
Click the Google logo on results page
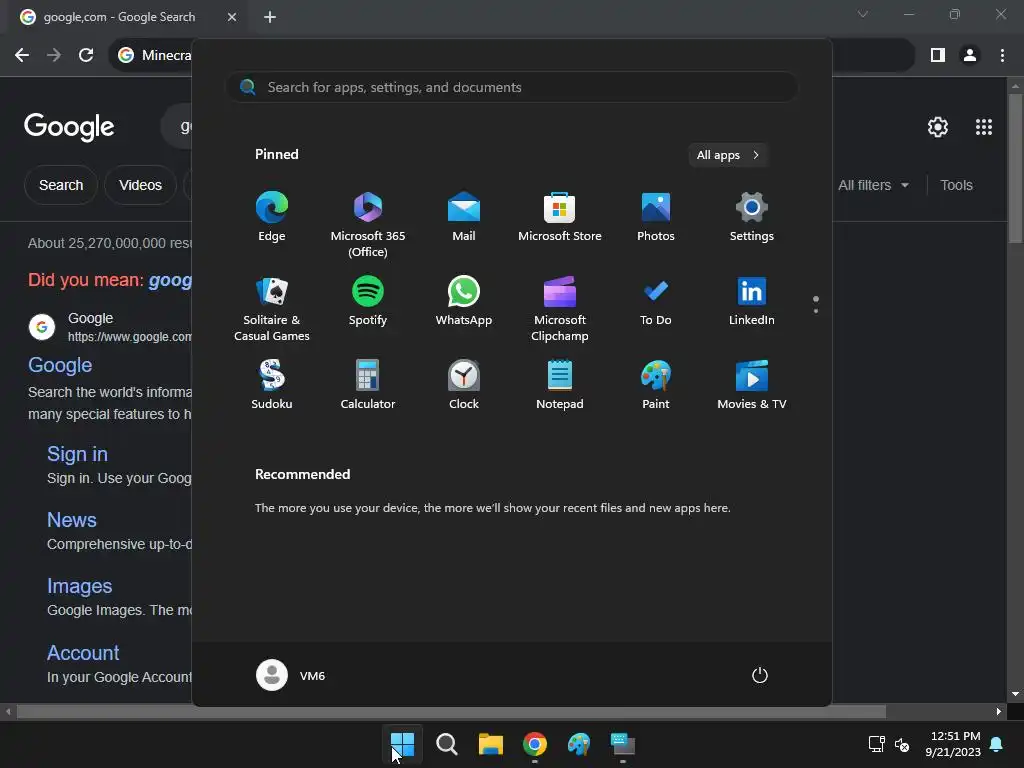pos(69,127)
